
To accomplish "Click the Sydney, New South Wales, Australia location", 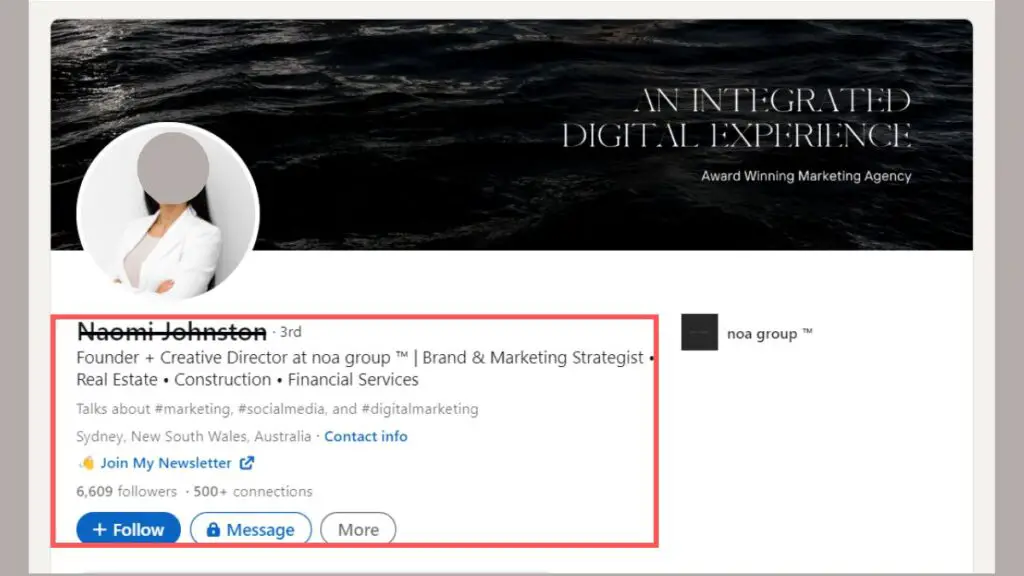I will click(x=194, y=436).
